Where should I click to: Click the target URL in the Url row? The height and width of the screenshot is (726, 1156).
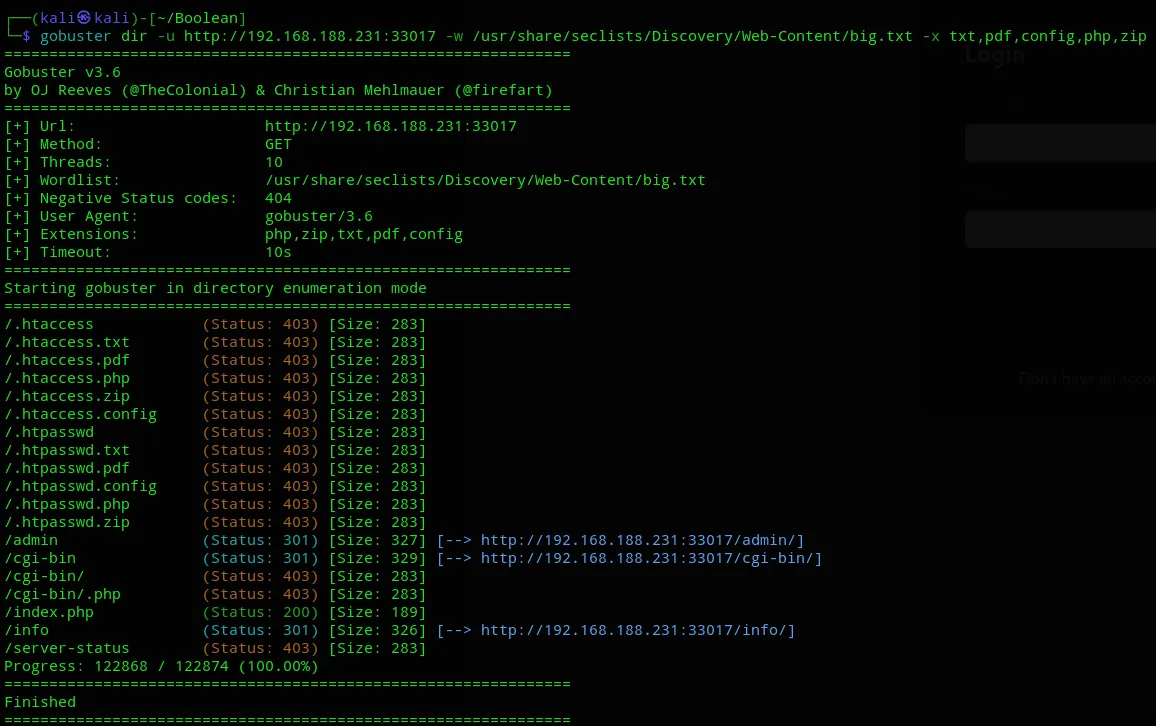click(x=390, y=126)
